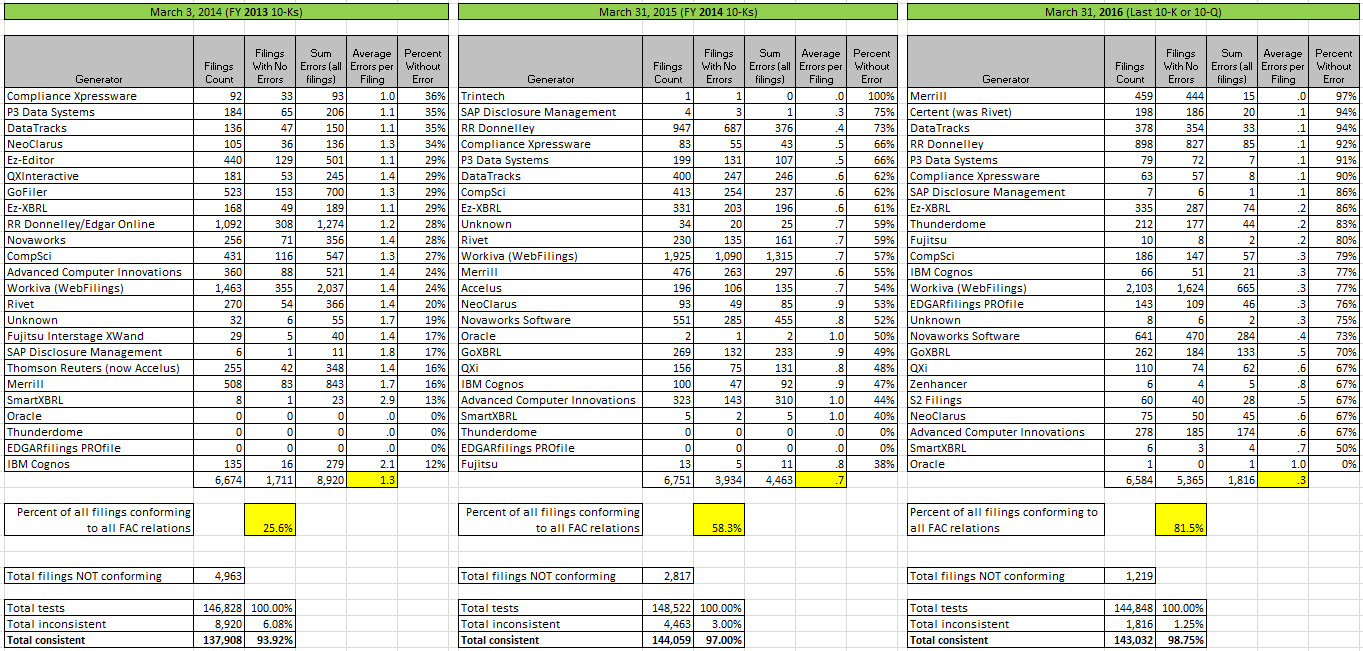Select the 1,711 filings with no errors total
1363x651 pixels.
[270, 480]
